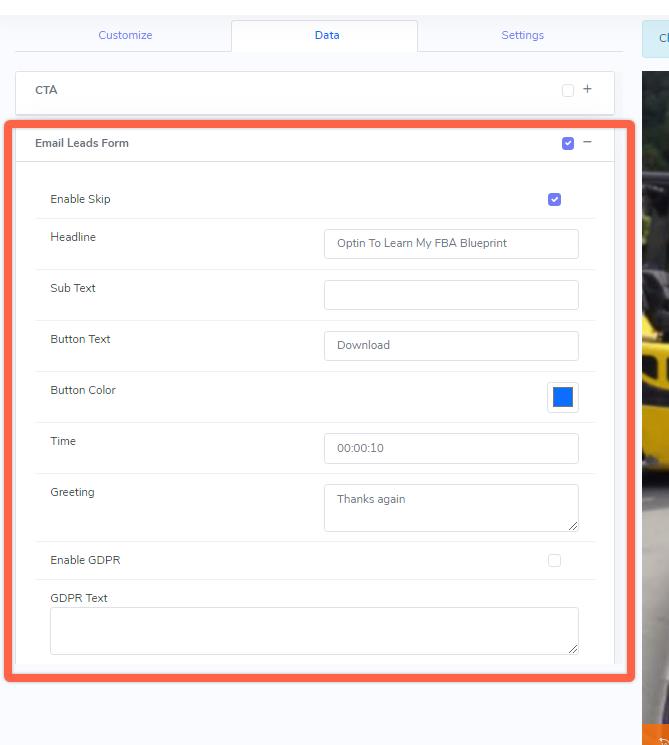The image size is (669, 745).
Task: Click the CTA section title
Action: point(46,90)
